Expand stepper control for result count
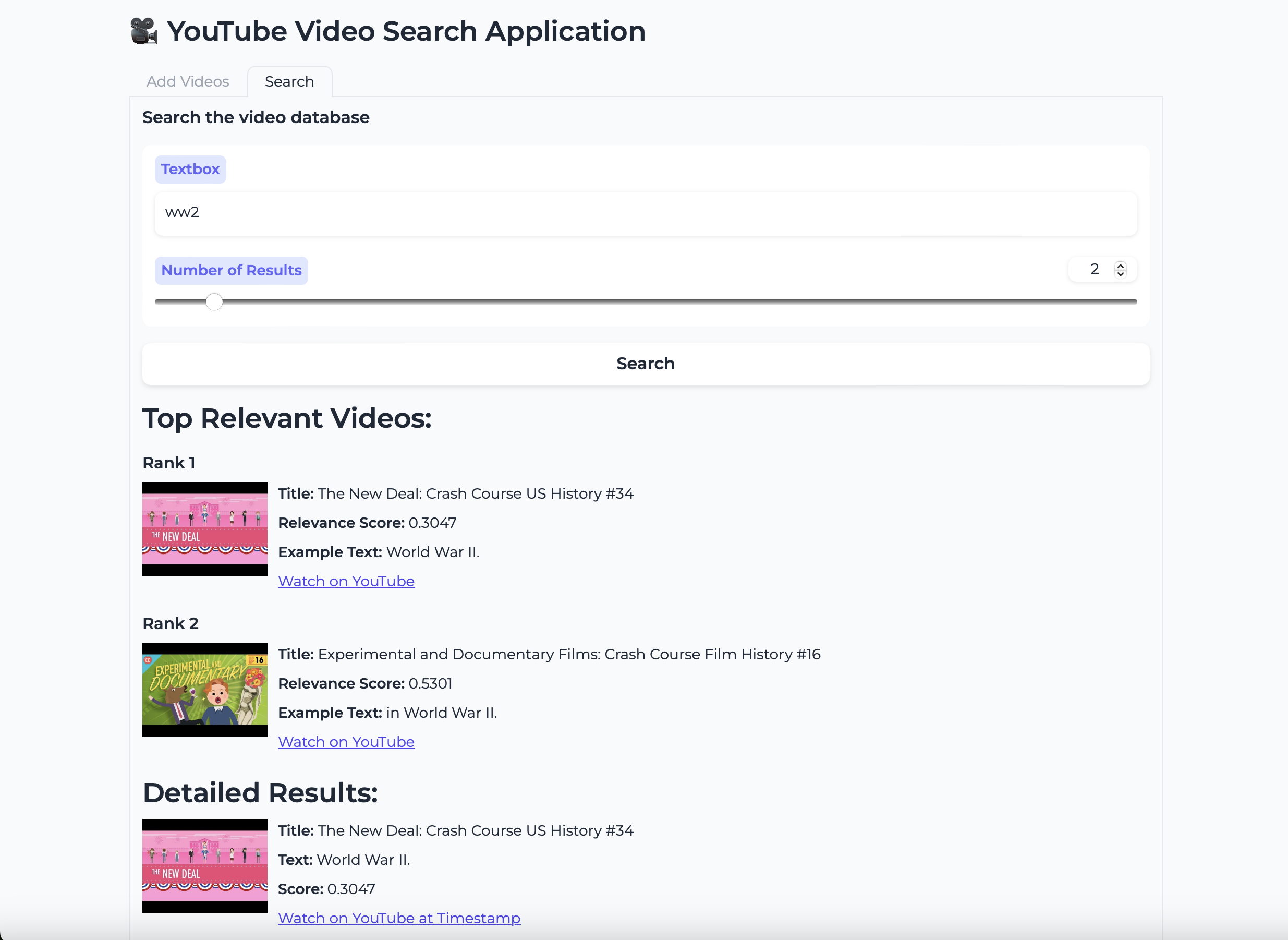This screenshot has width=1288, height=940. (1121, 263)
